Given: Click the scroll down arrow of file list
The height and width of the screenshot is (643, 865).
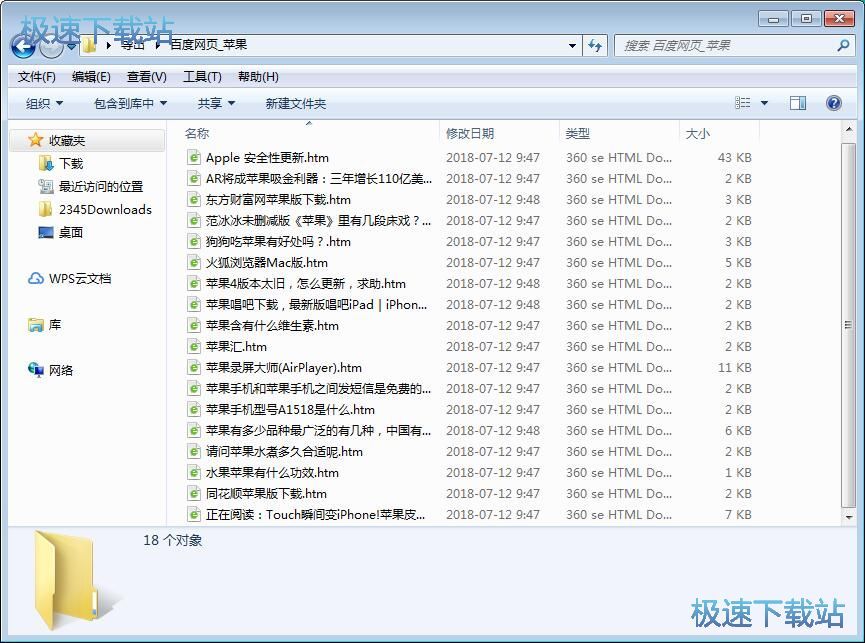Looking at the screenshot, I should tap(848, 517).
